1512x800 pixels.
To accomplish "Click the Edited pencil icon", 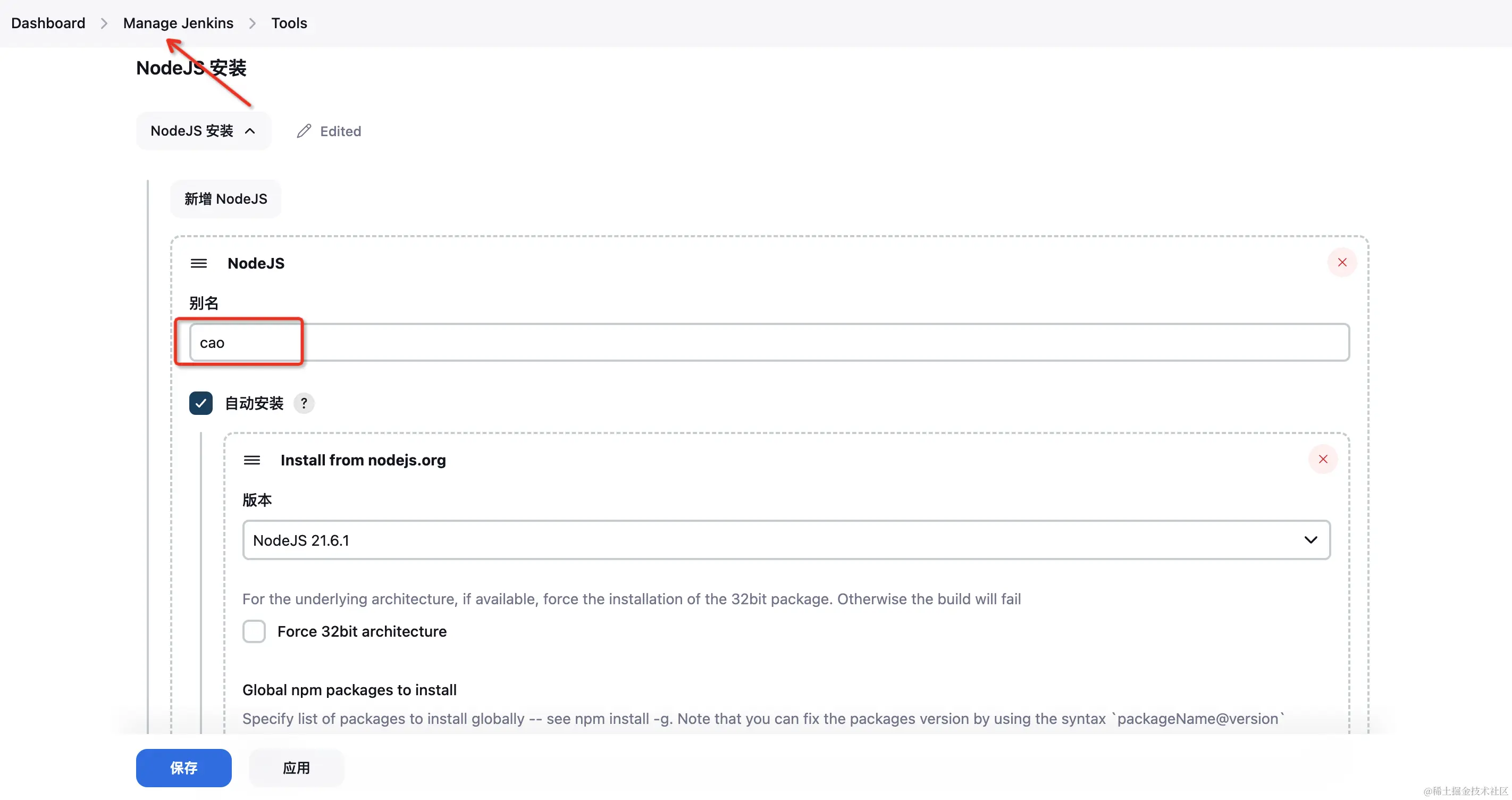I will click(x=304, y=131).
